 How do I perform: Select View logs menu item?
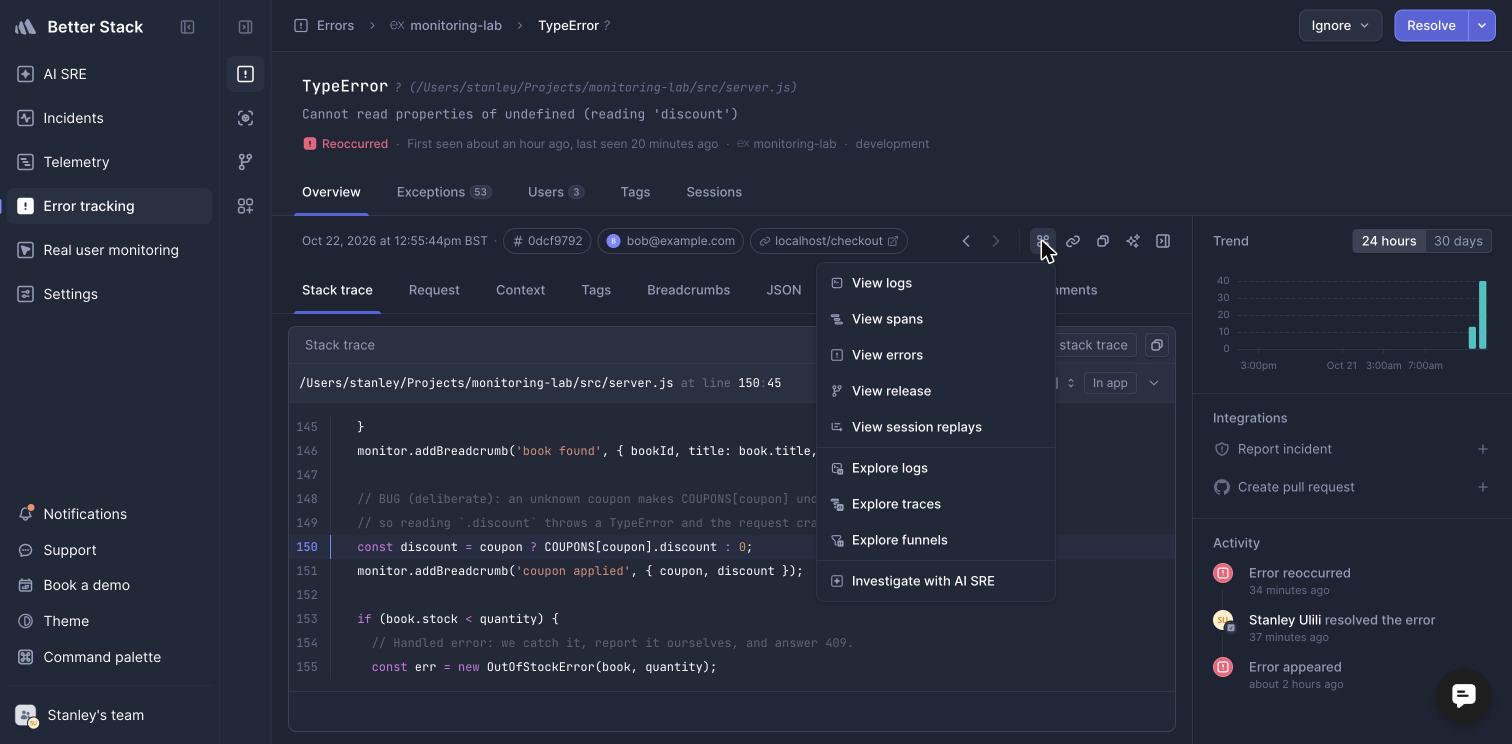(x=936, y=283)
